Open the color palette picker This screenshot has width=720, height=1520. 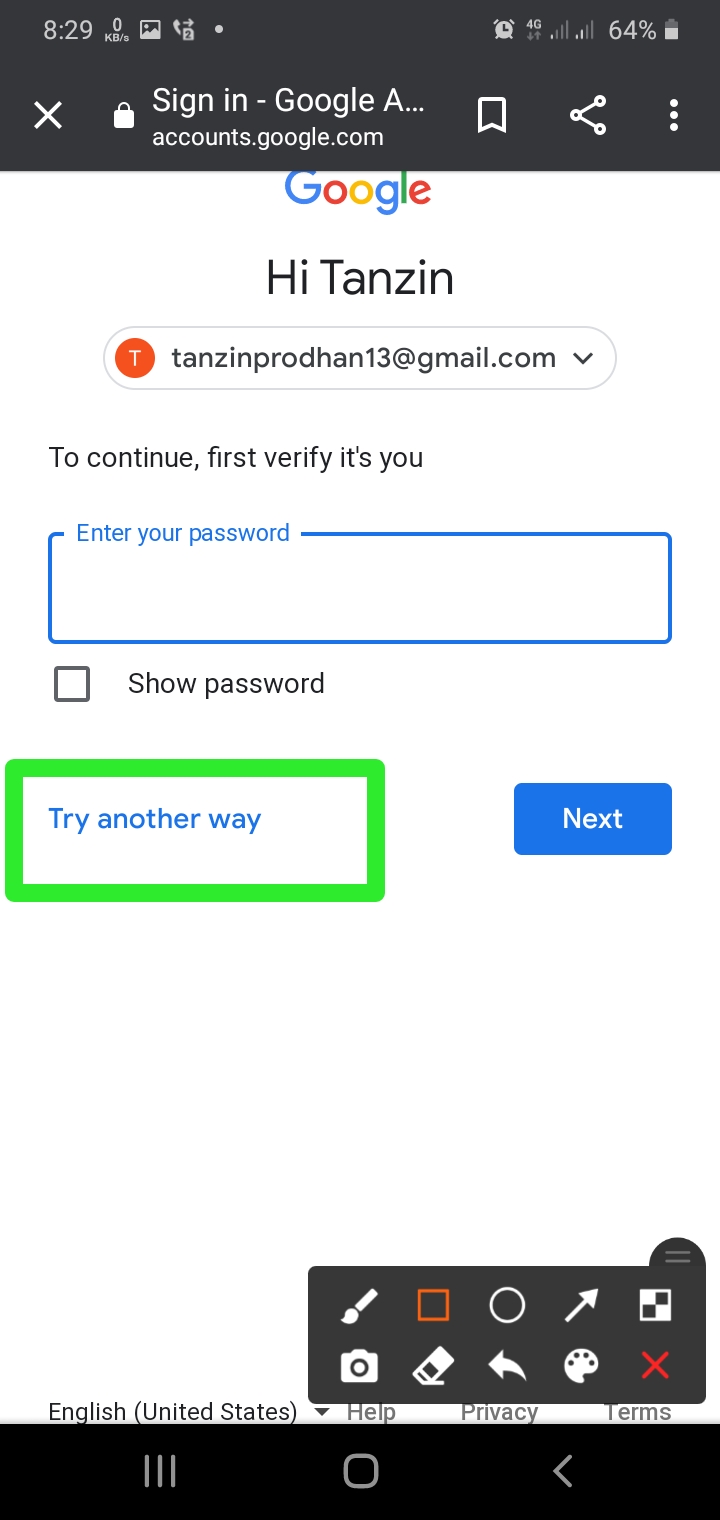coord(581,1366)
